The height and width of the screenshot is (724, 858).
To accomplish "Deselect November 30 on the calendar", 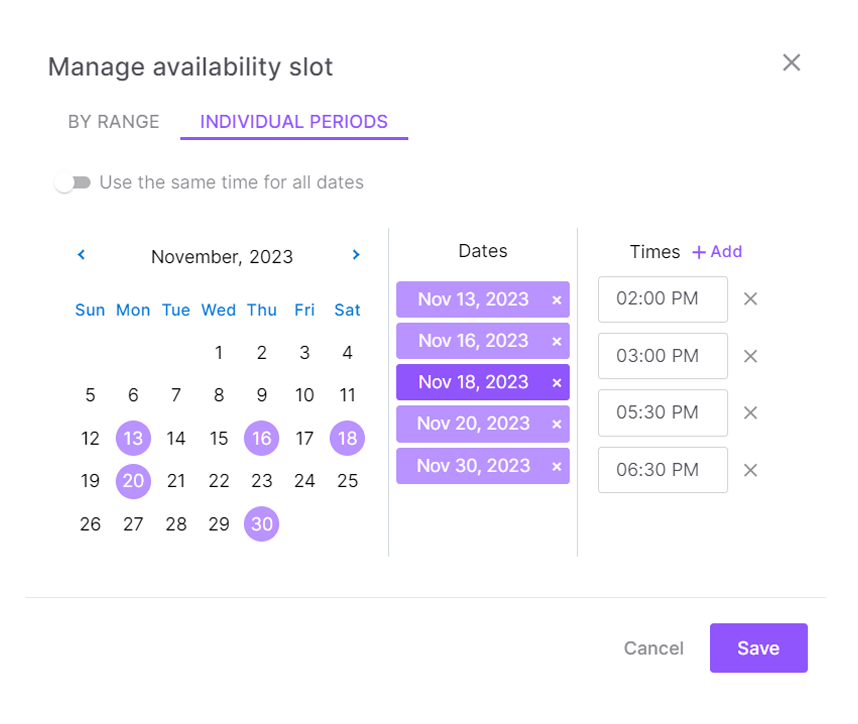I will coord(261,524).
